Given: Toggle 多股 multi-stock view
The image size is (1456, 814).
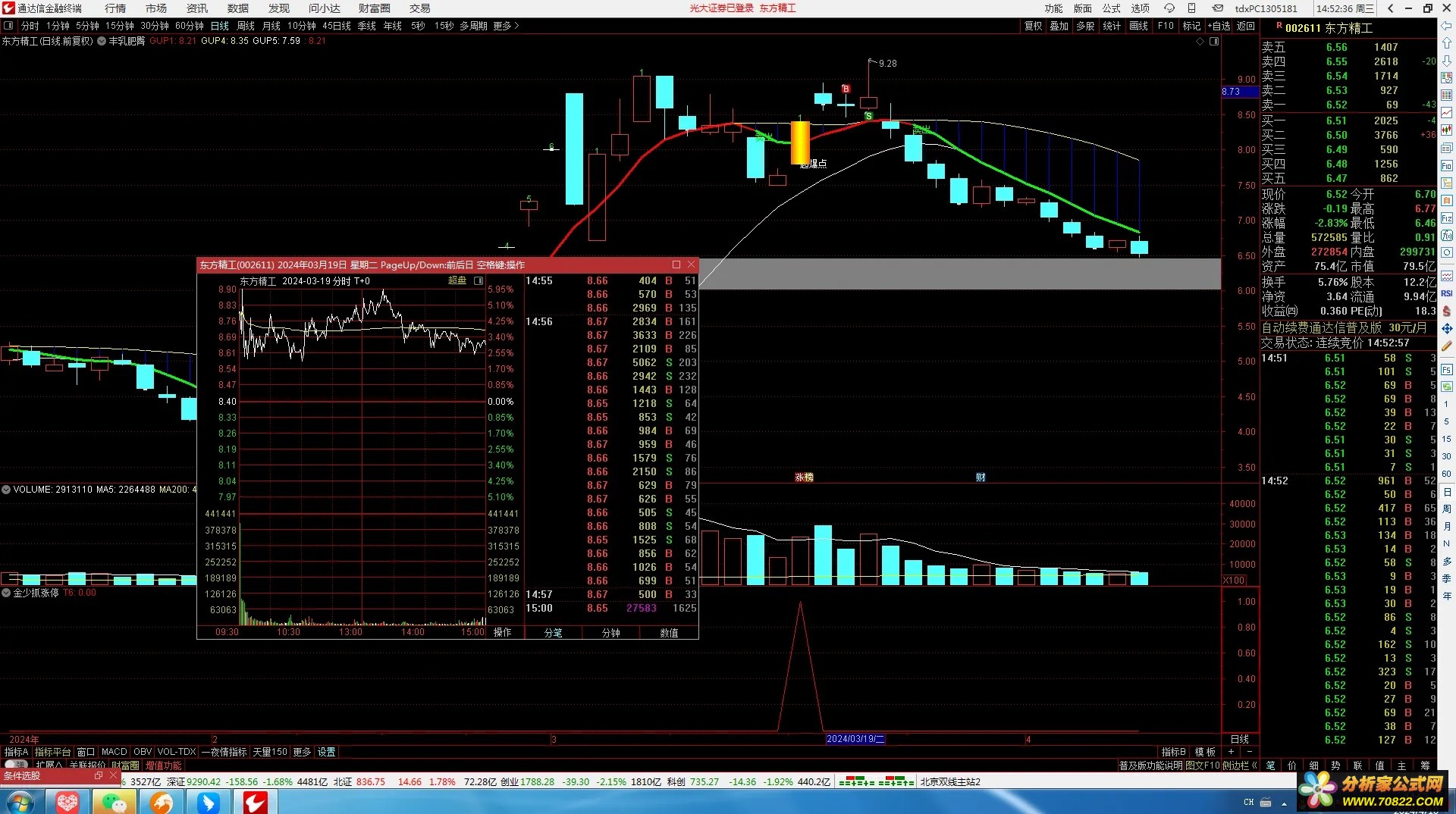Looking at the screenshot, I should tap(1086, 26).
